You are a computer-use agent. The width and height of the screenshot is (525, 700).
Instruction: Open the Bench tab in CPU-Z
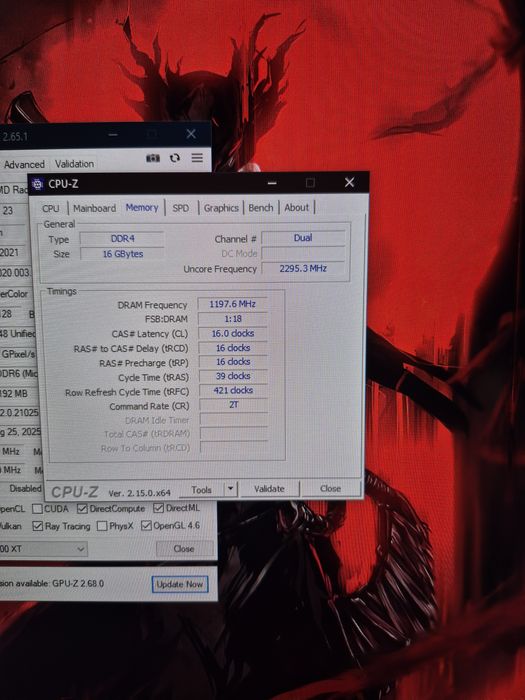click(x=261, y=208)
